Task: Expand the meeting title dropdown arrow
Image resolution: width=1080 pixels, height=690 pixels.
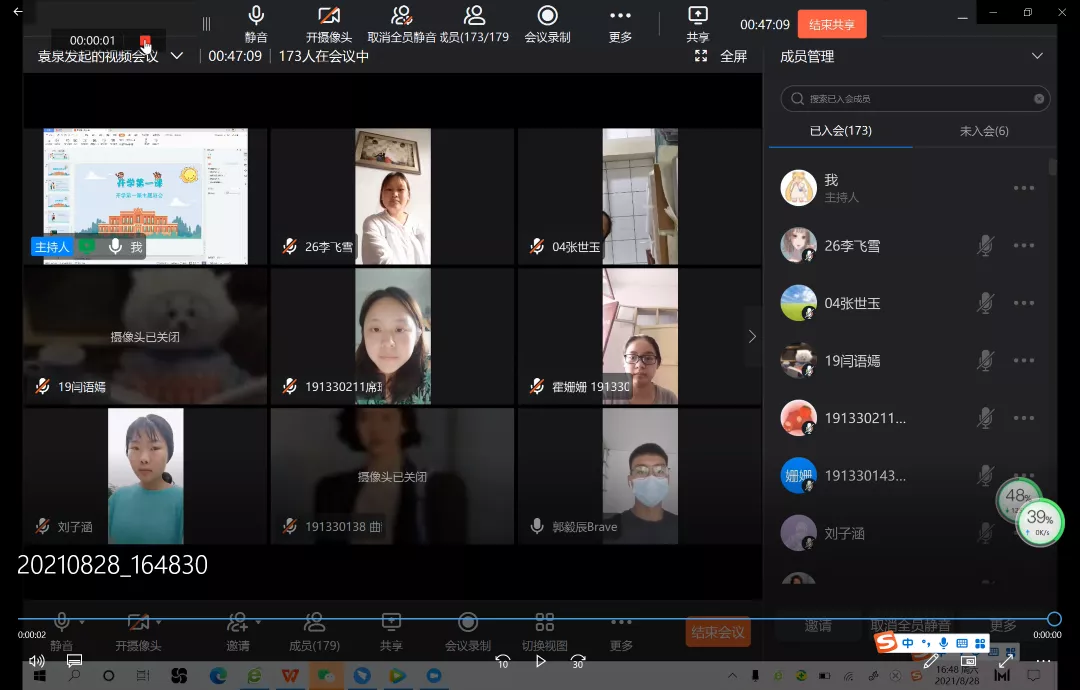Action: 177,56
